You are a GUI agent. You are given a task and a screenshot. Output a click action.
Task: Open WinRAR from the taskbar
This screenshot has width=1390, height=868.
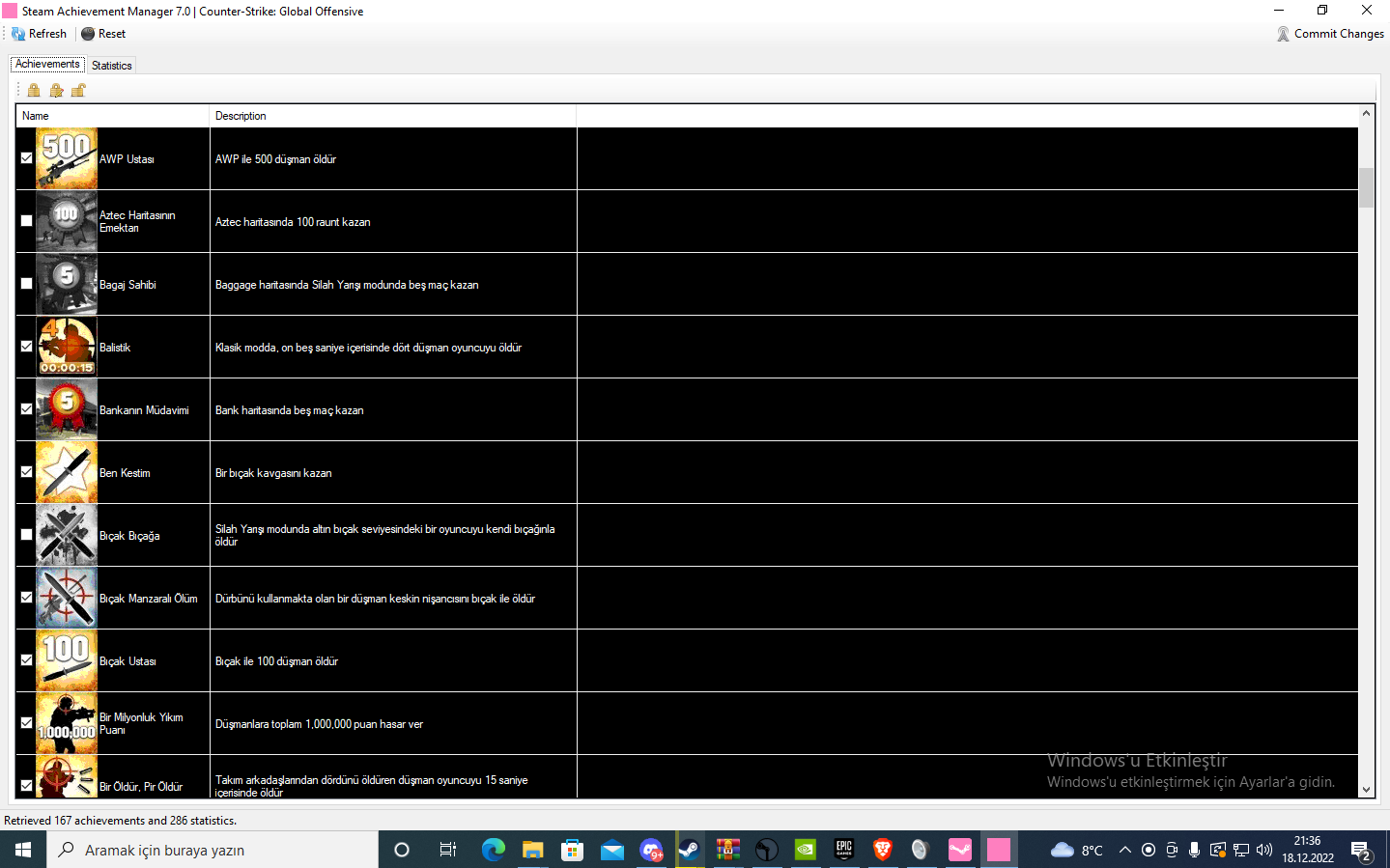[728, 850]
